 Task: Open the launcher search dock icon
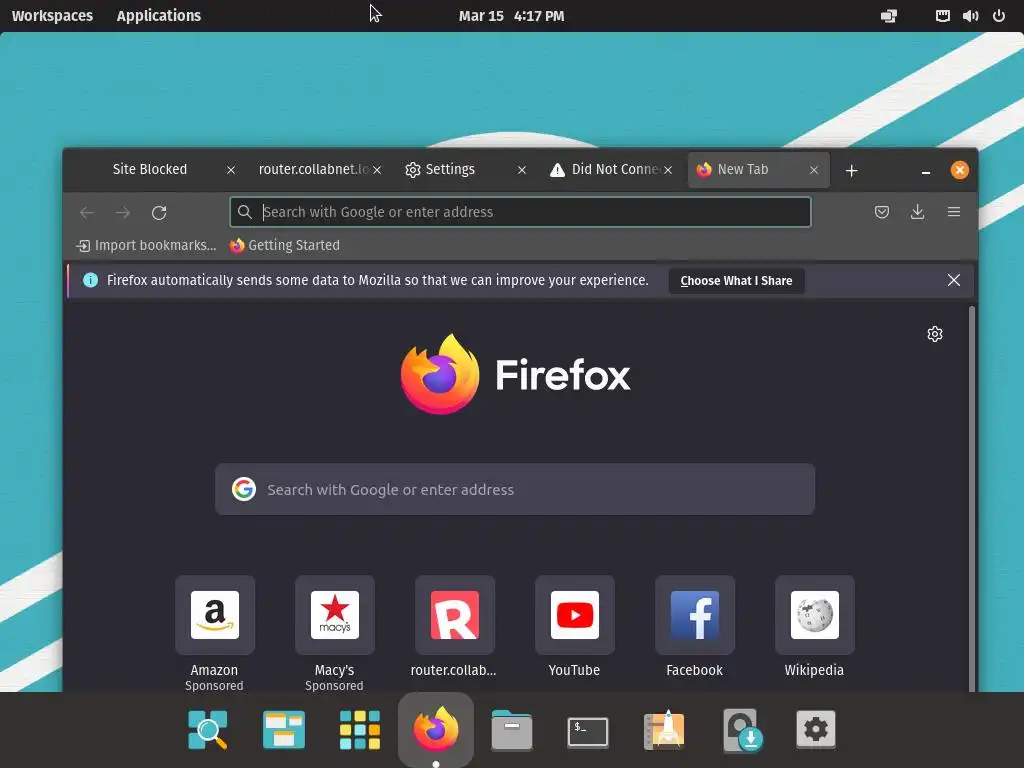[x=208, y=729]
